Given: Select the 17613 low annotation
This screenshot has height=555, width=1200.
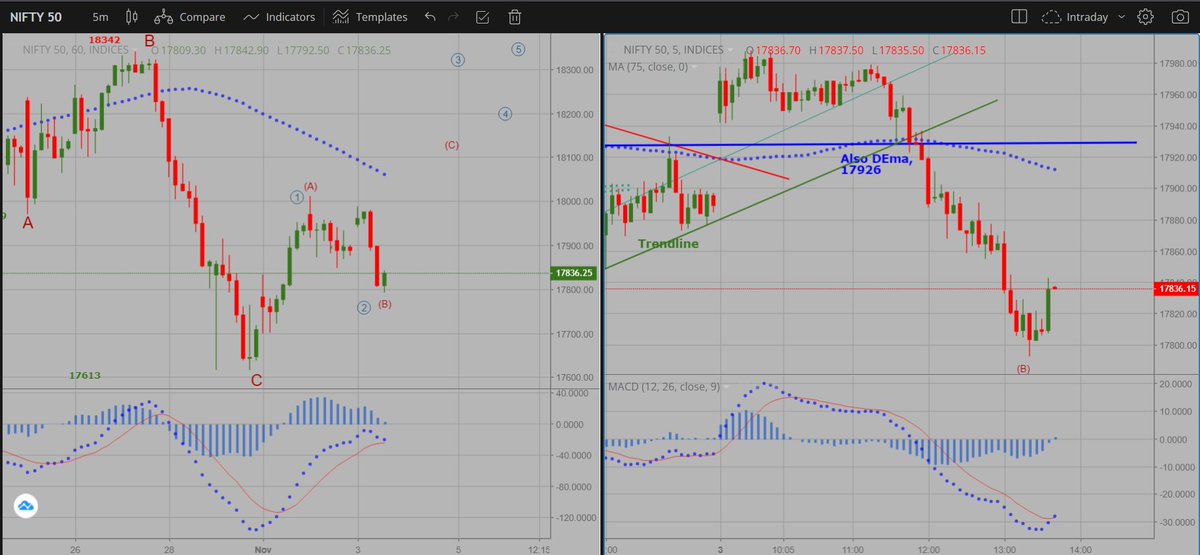Looking at the screenshot, I should (x=85, y=376).
